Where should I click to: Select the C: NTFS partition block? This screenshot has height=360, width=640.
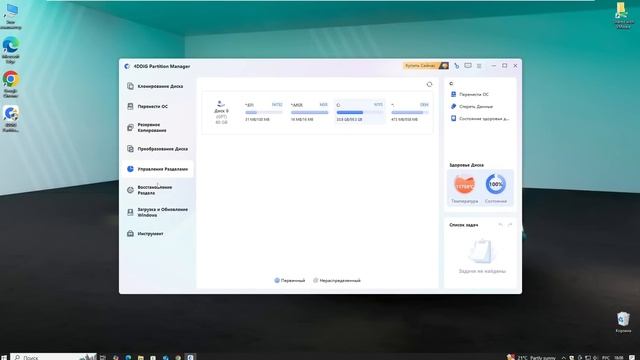(360, 112)
